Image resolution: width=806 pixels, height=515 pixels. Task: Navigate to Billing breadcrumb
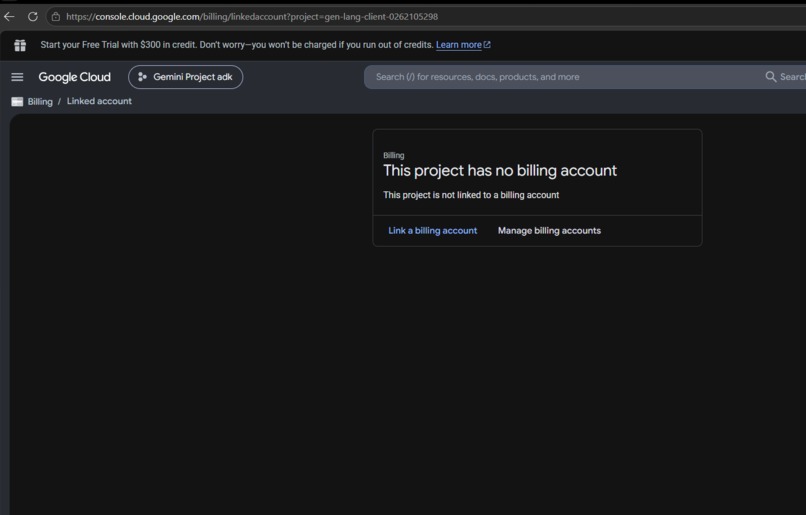pos(40,102)
